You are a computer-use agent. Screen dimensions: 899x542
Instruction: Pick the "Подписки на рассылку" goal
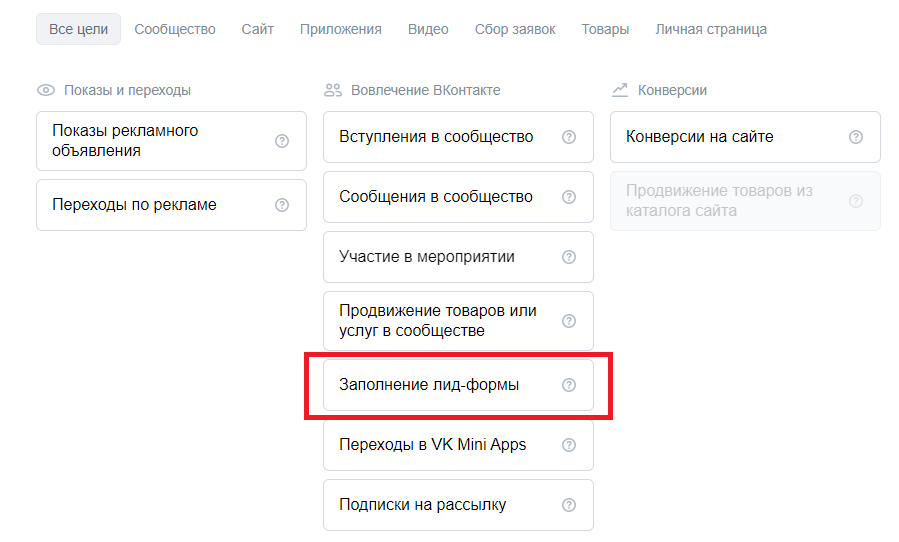click(423, 505)
